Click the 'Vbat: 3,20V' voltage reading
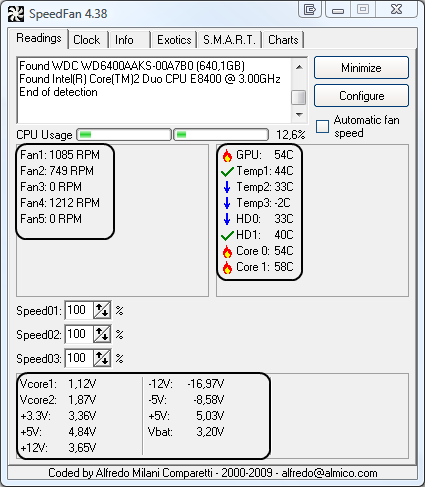 pyautogui.click(x=186, y=432)
